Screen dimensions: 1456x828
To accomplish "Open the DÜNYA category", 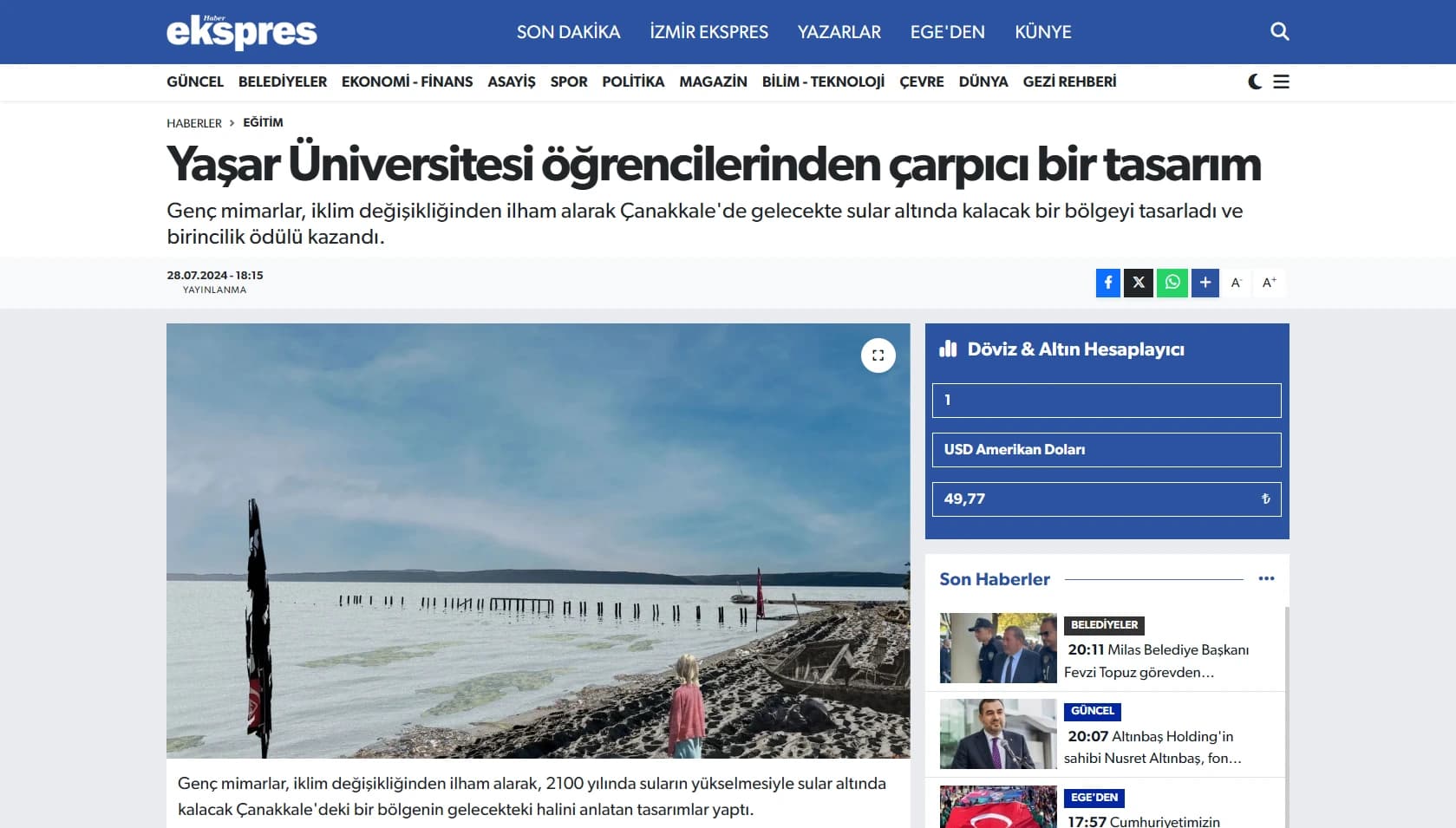I will tap(983, 81).
